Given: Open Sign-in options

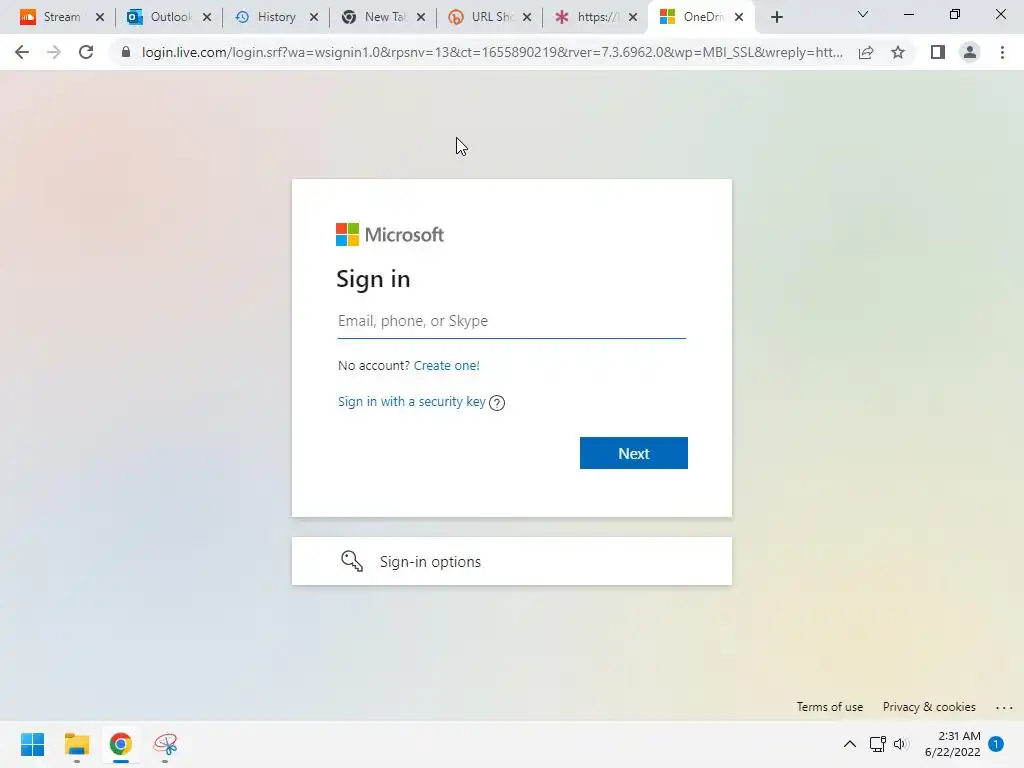Looking at the screenshot, I should click(x=511, y=562).
